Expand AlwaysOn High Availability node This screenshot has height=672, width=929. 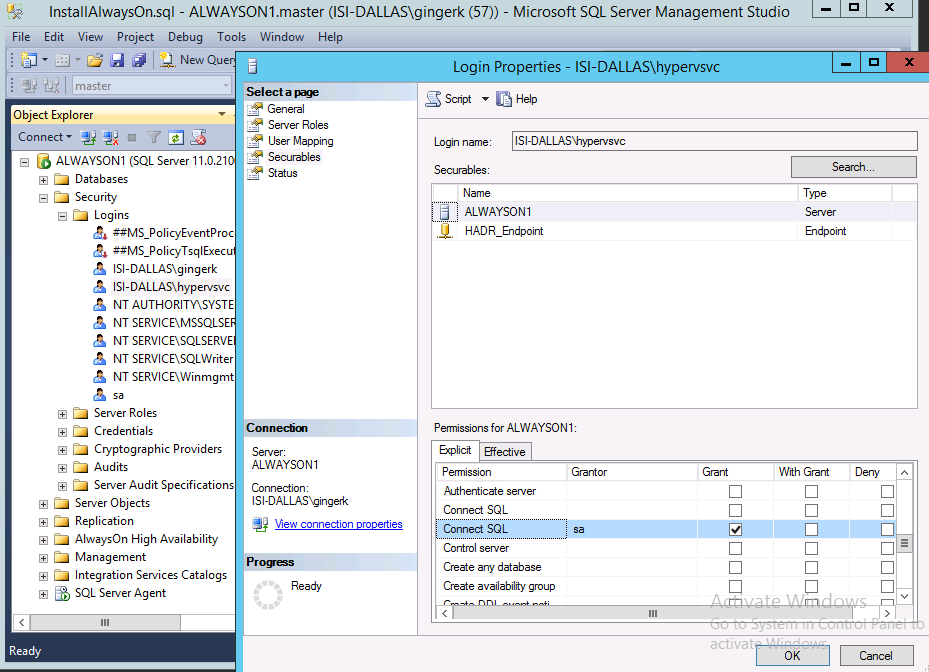[x=43, y=540]
